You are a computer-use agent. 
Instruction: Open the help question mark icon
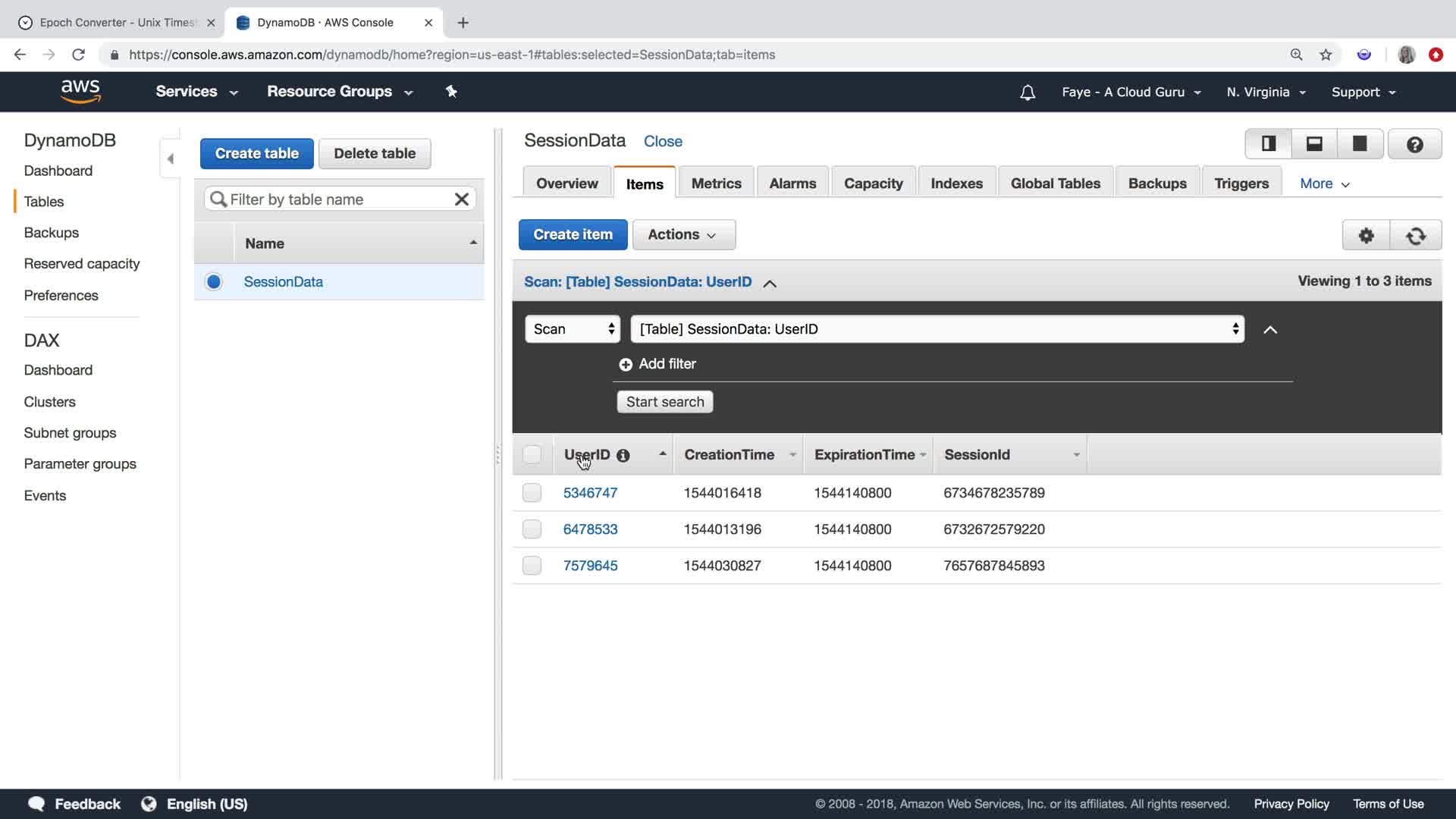point(1414,144)
